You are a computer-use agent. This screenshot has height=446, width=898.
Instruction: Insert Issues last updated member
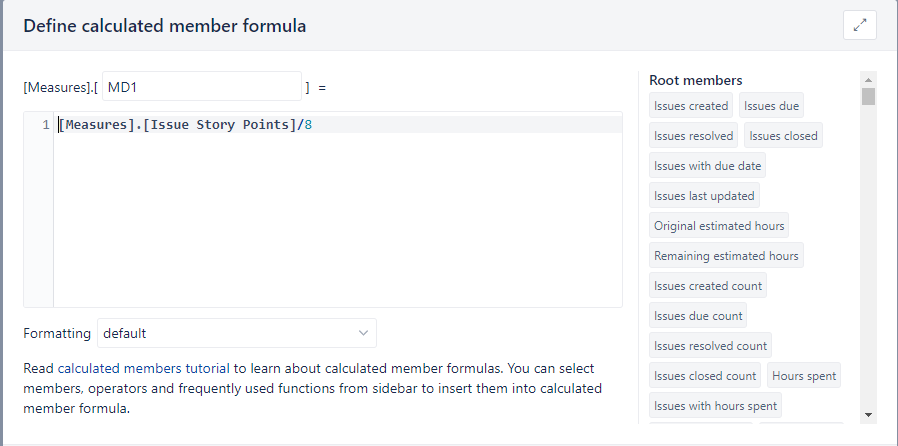click(704, 196)
